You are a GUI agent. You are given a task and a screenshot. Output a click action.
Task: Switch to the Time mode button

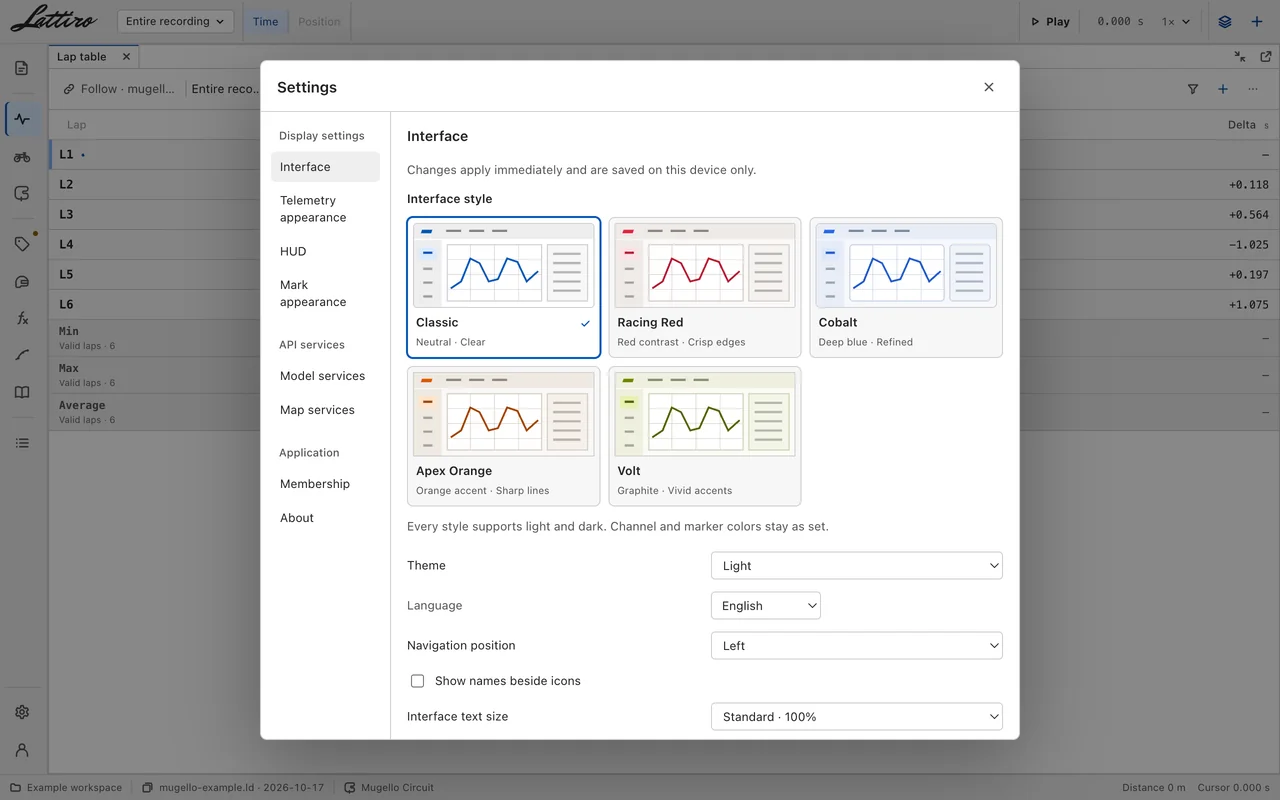tap(266, 21)
